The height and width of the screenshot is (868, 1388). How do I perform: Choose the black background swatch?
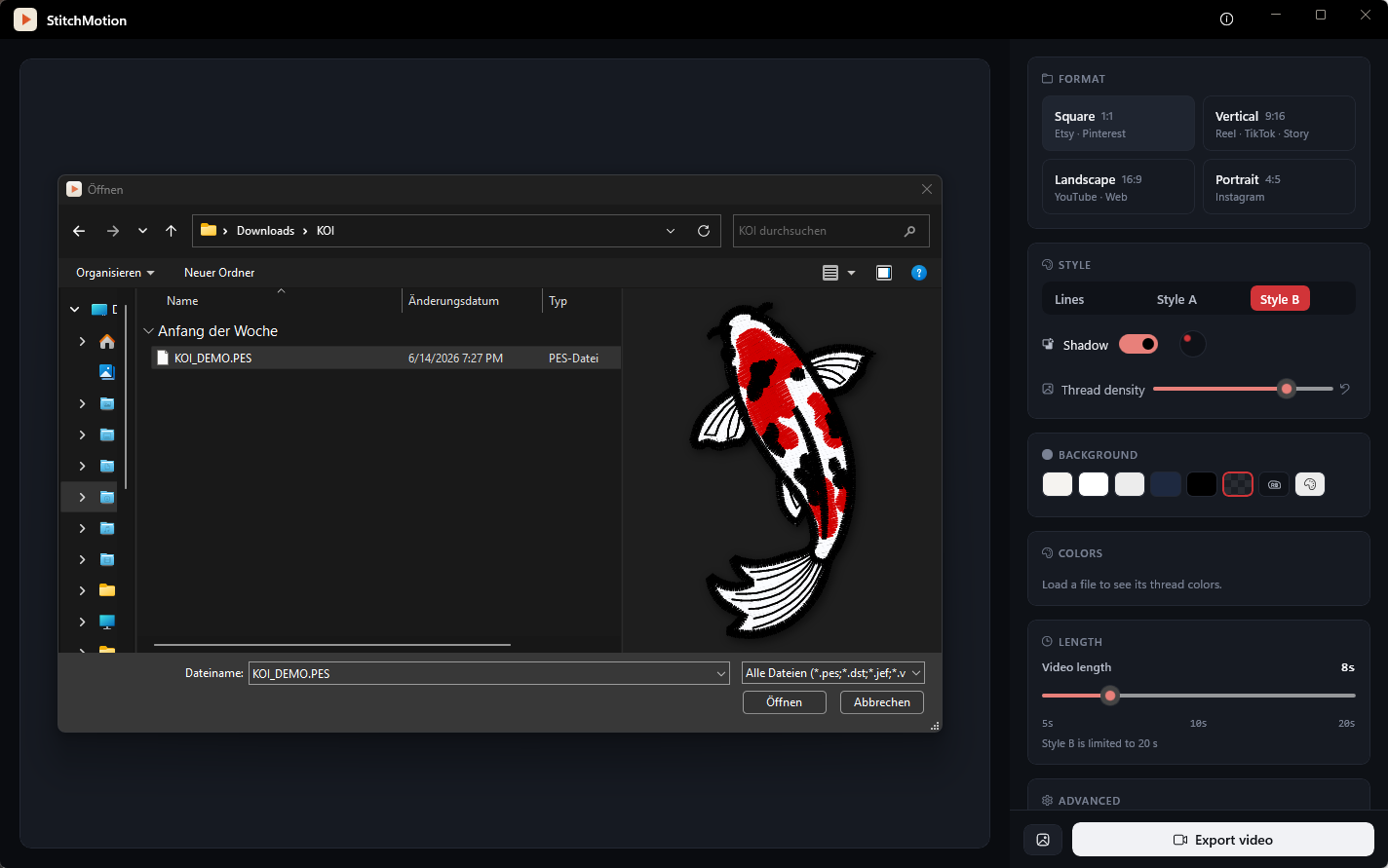1202,484
